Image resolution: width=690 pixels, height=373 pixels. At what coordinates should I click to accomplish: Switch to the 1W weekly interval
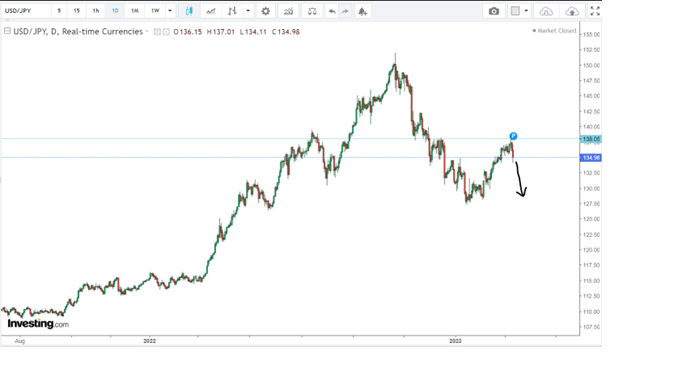[155, 11]
